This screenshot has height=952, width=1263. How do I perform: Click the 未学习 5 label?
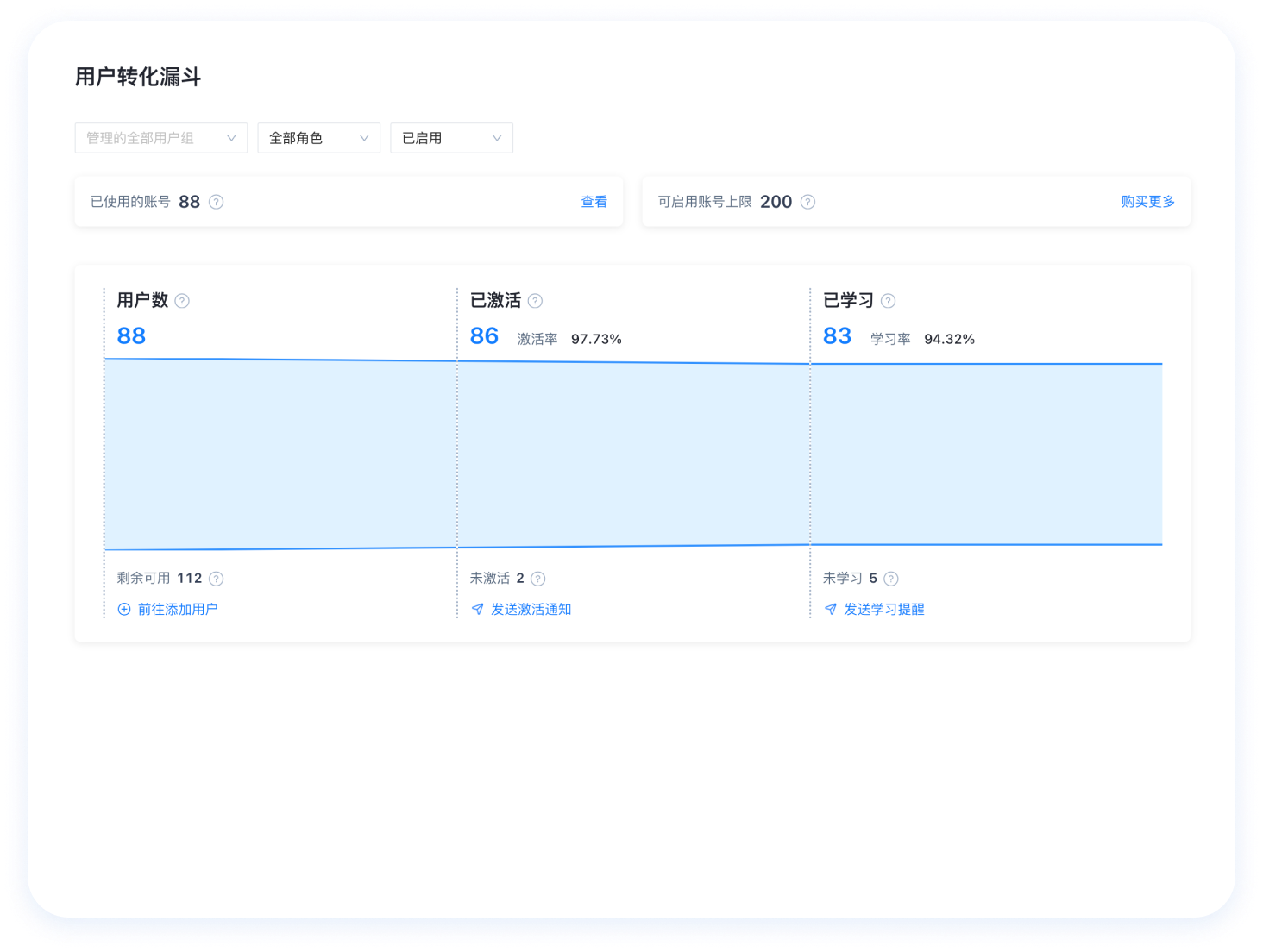pos(850,579)
